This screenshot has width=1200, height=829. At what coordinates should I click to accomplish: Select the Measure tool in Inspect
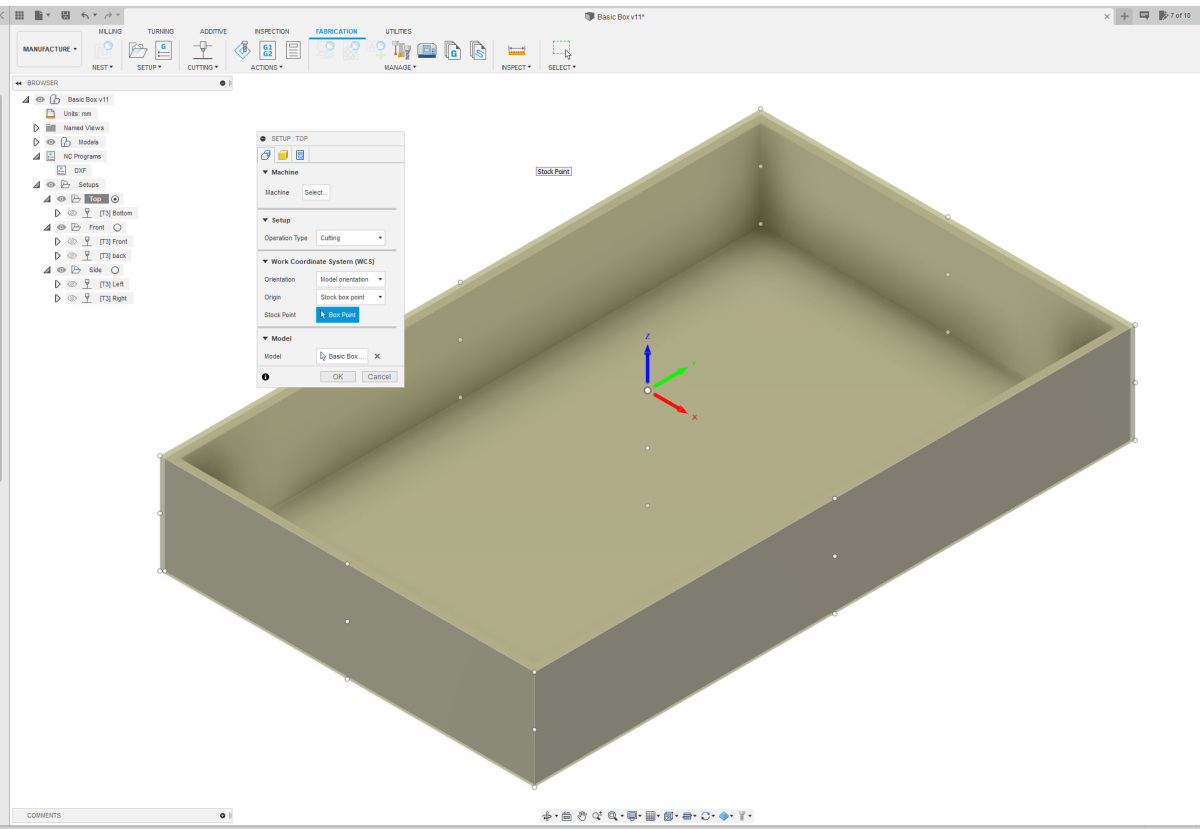(517, 51)
